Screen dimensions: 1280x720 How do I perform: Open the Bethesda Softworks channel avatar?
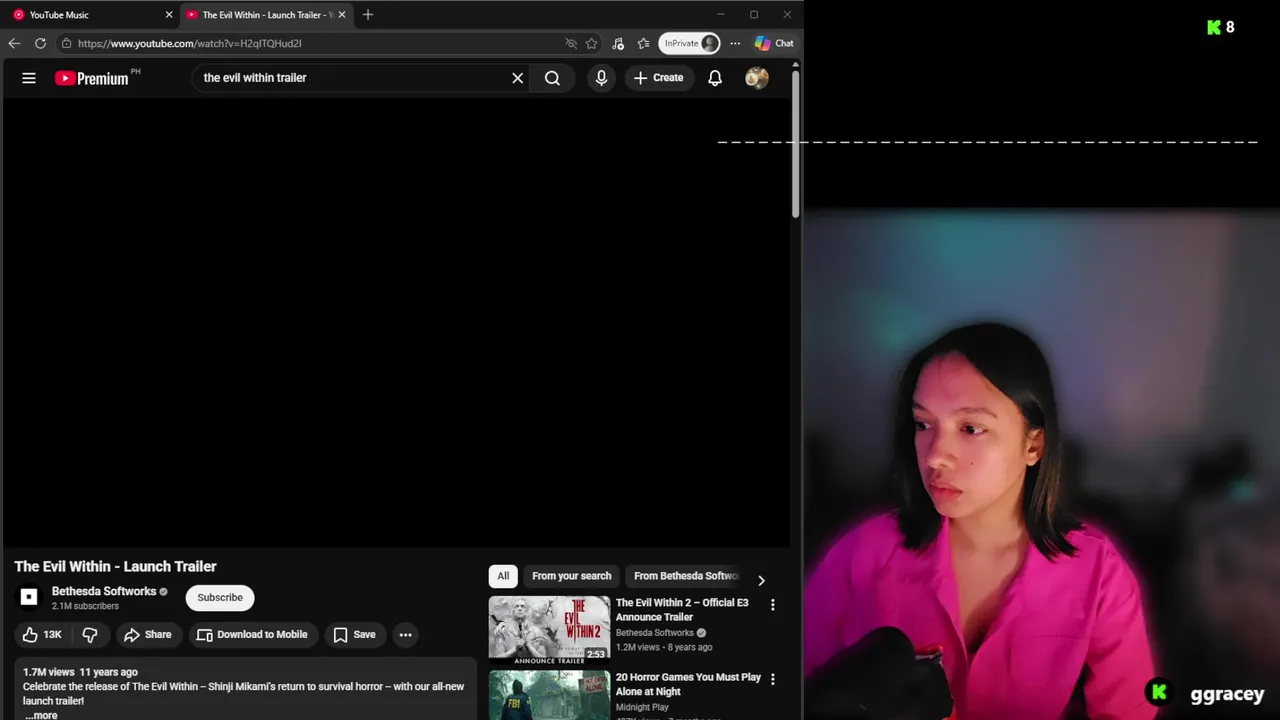(29, 597)
